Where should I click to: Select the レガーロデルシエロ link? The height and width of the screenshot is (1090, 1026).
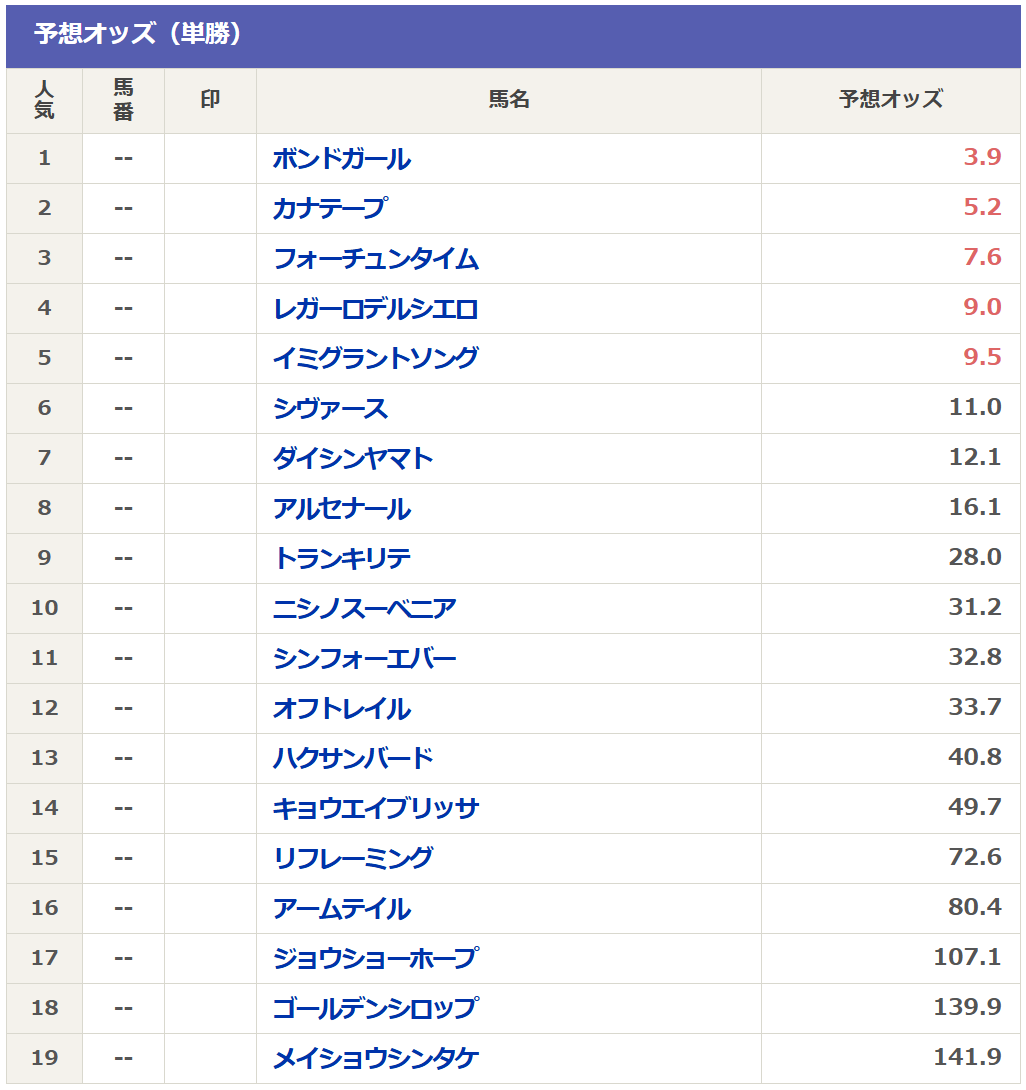click(x=375, y=309)
